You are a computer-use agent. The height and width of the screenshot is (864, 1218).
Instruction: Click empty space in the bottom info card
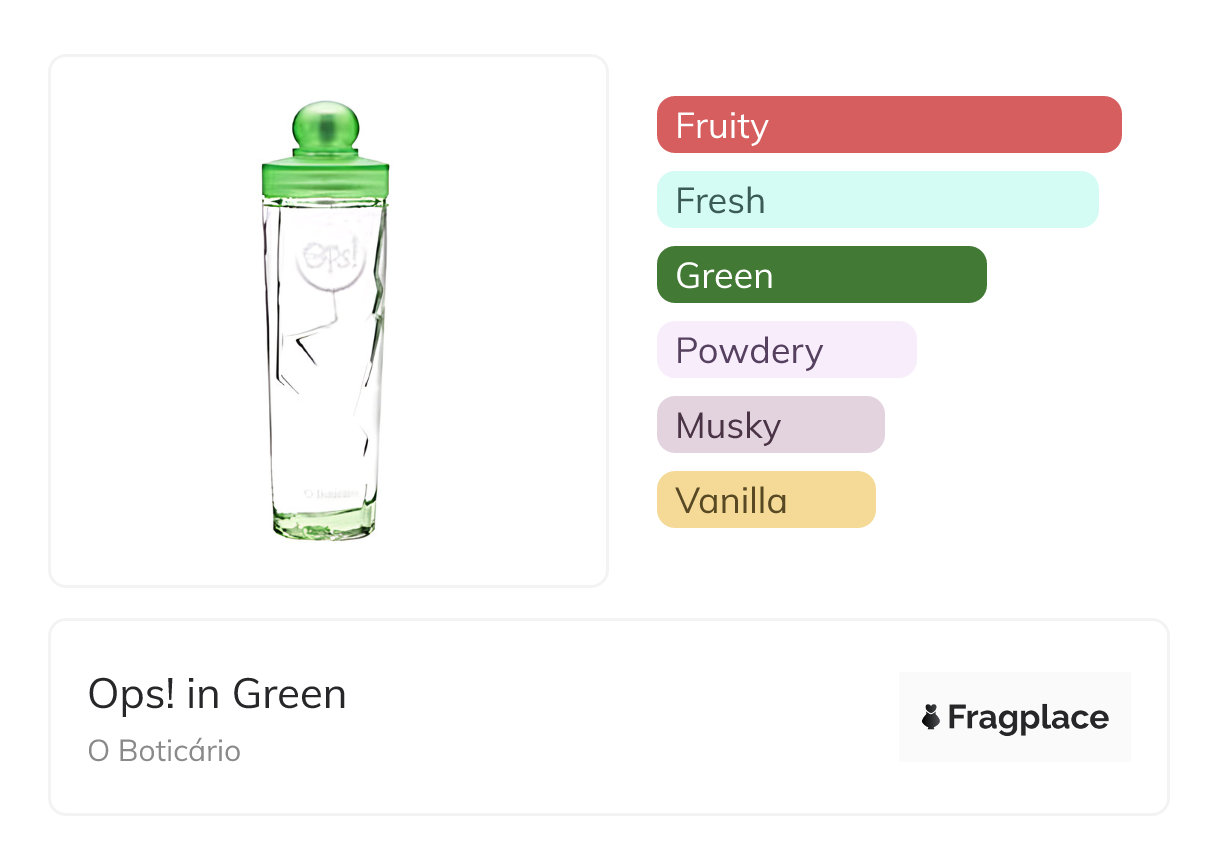click(x=620, y=720)
